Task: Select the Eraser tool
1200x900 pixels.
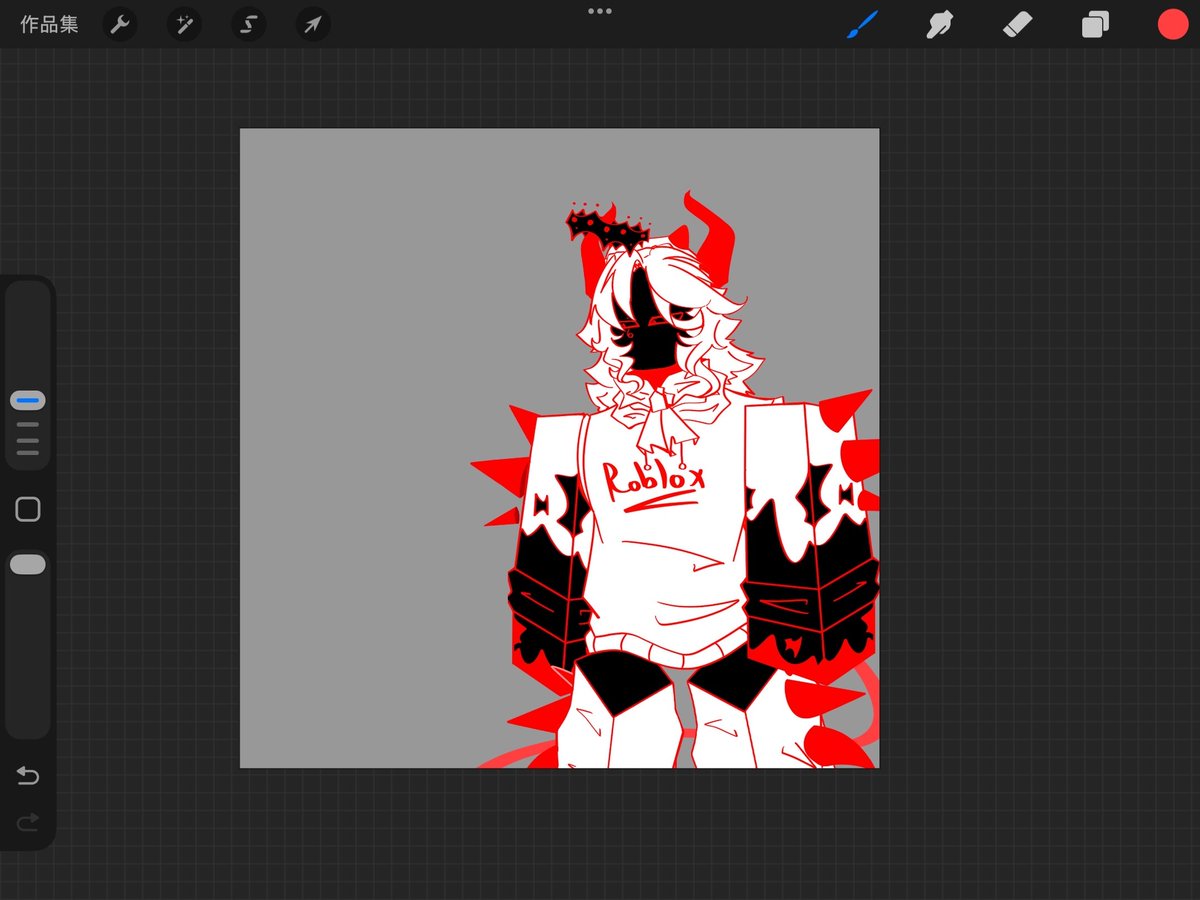Action: coord(1017,25)
